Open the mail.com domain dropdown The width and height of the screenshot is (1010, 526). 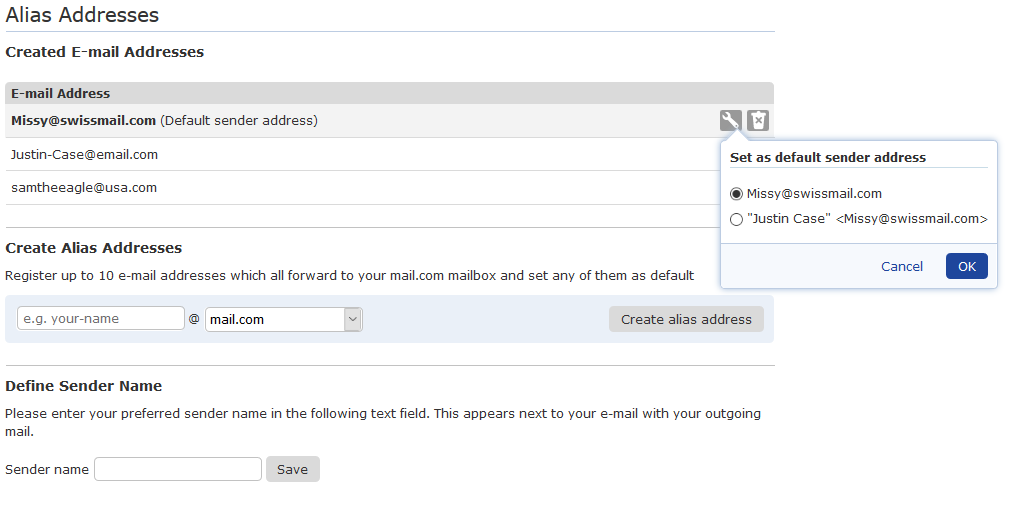coord(283,319)
